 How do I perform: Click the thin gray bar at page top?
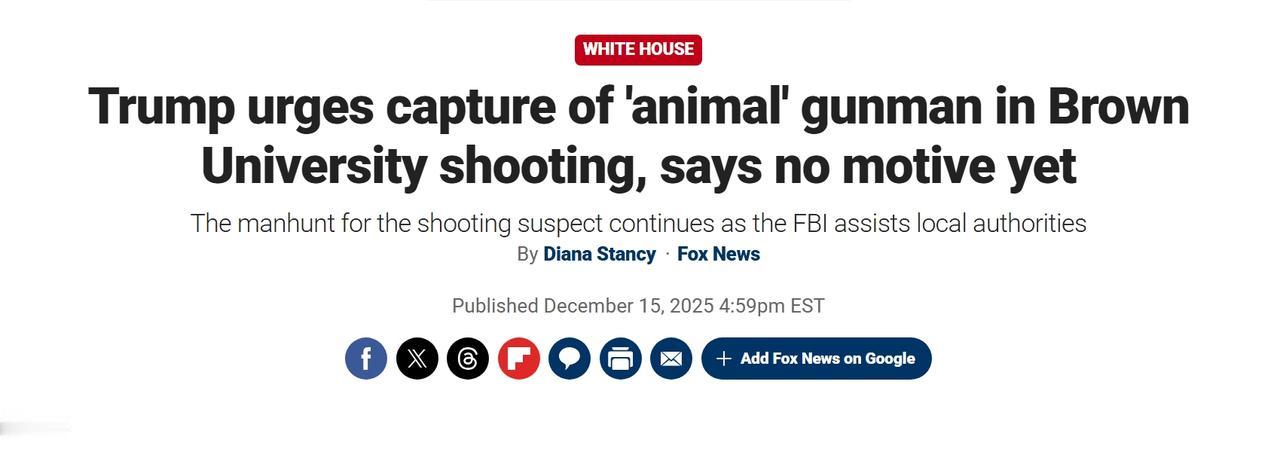click(638, 1)
